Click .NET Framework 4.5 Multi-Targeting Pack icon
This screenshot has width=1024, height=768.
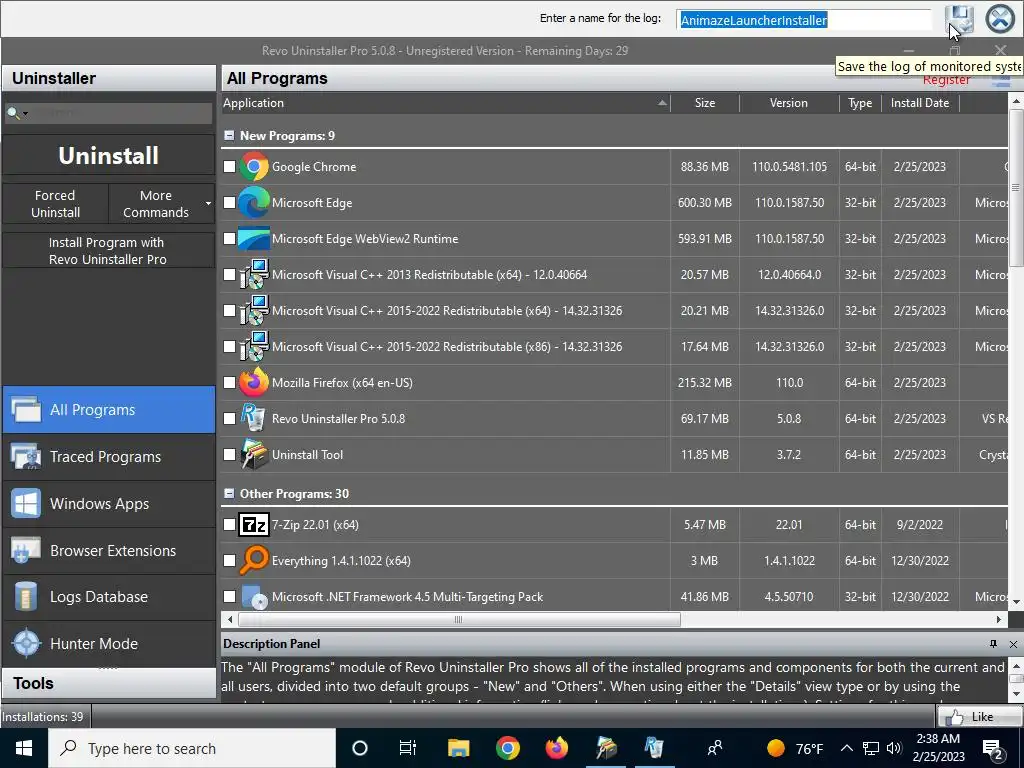[x=253, y=596]
